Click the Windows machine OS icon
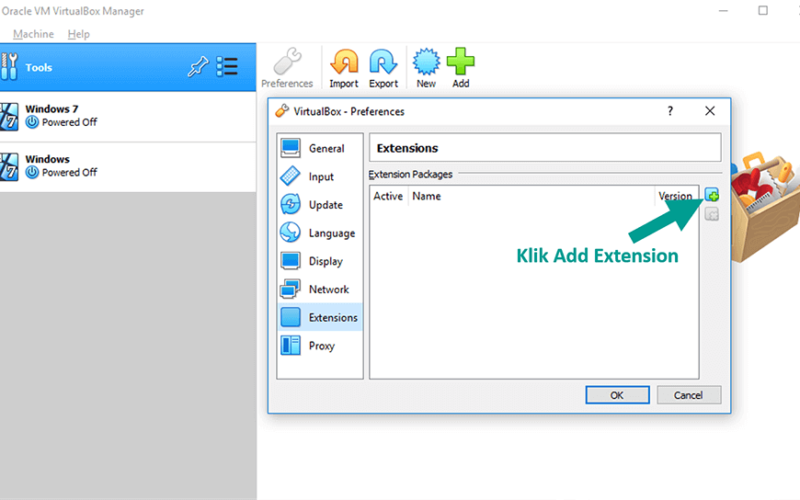Viewport: 800px width, 500px height. tap(9, 167)
